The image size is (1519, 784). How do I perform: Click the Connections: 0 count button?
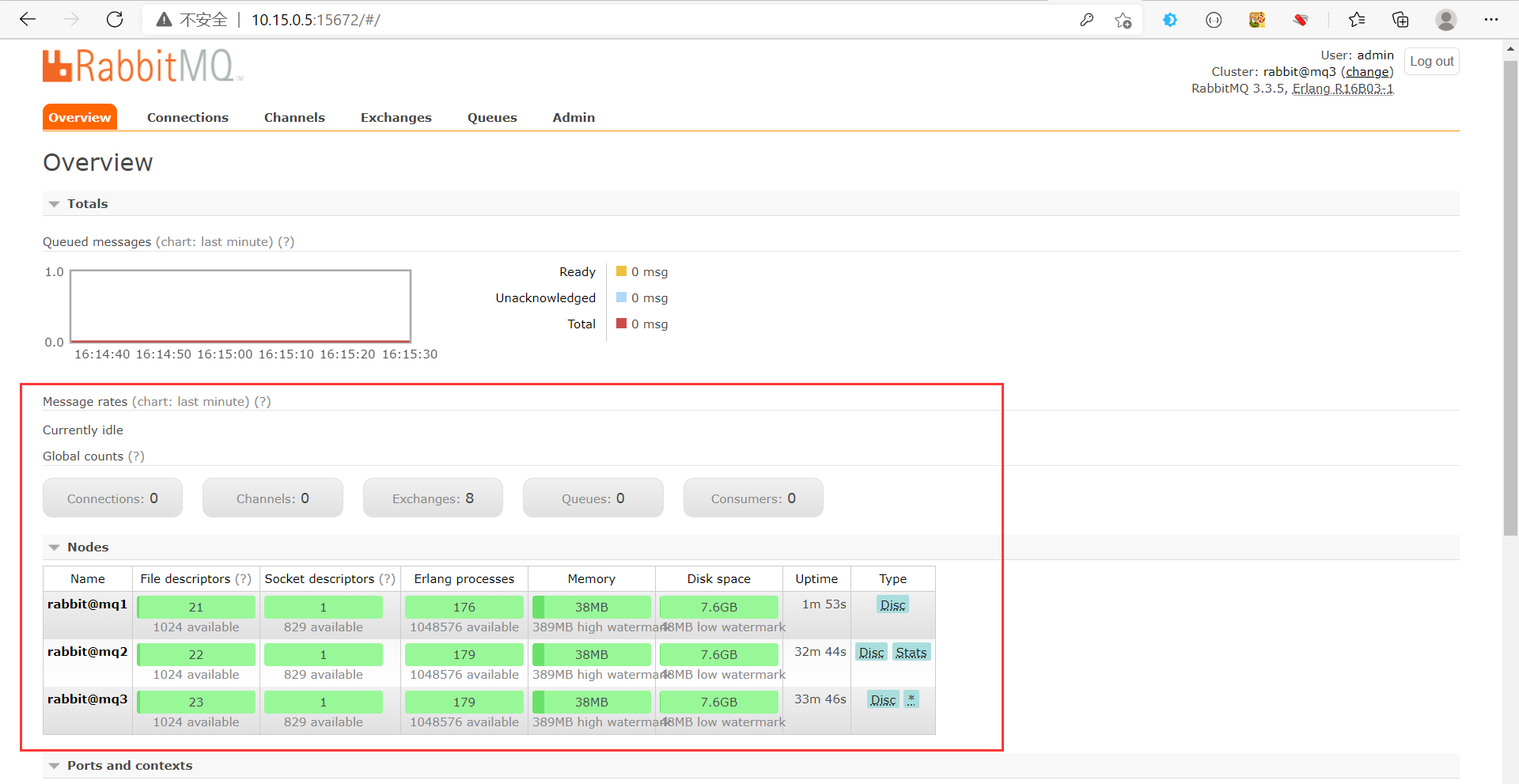click(112, 498)
